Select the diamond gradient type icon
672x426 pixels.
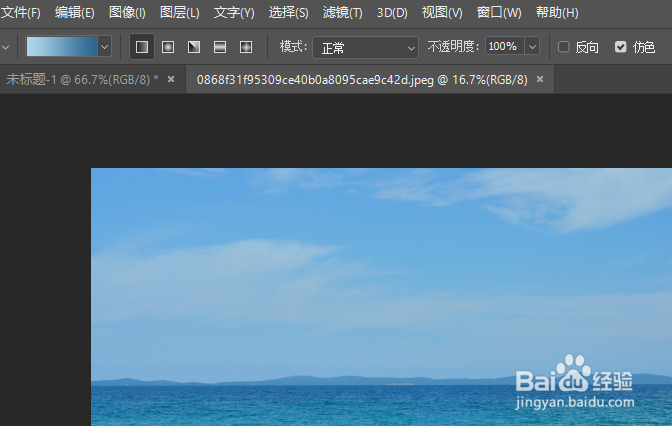click(x=246, y=47)
